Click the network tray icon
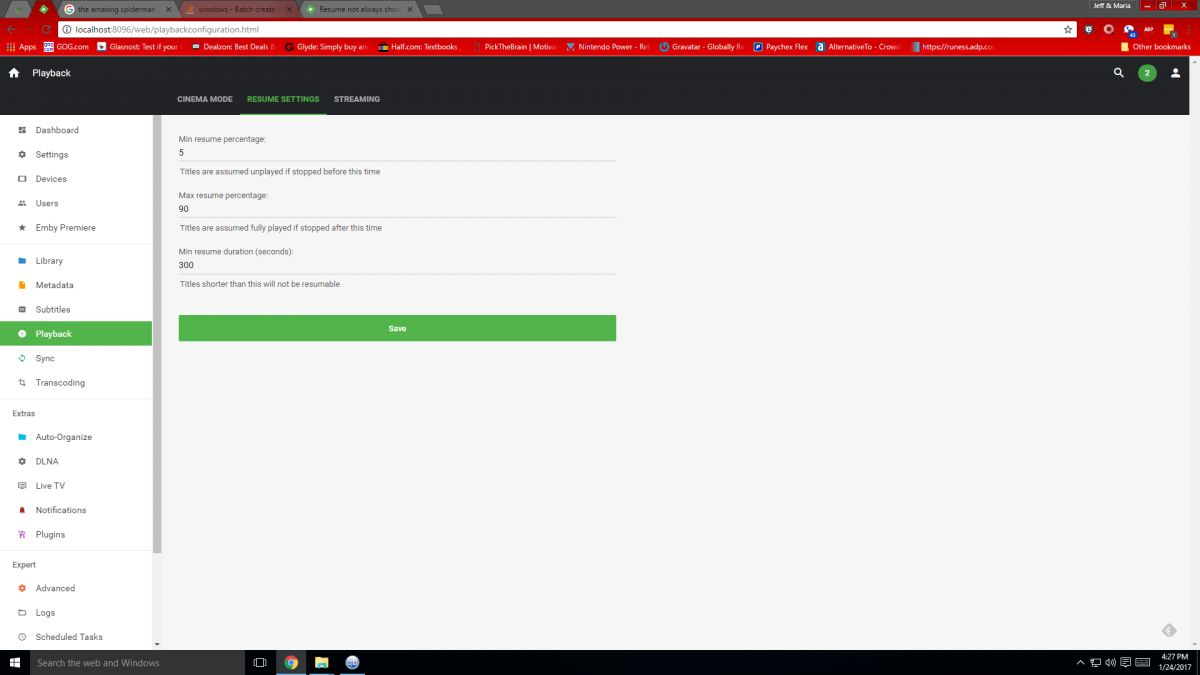Viewport: 1200px width, 675px height. tap(1095, 662)
